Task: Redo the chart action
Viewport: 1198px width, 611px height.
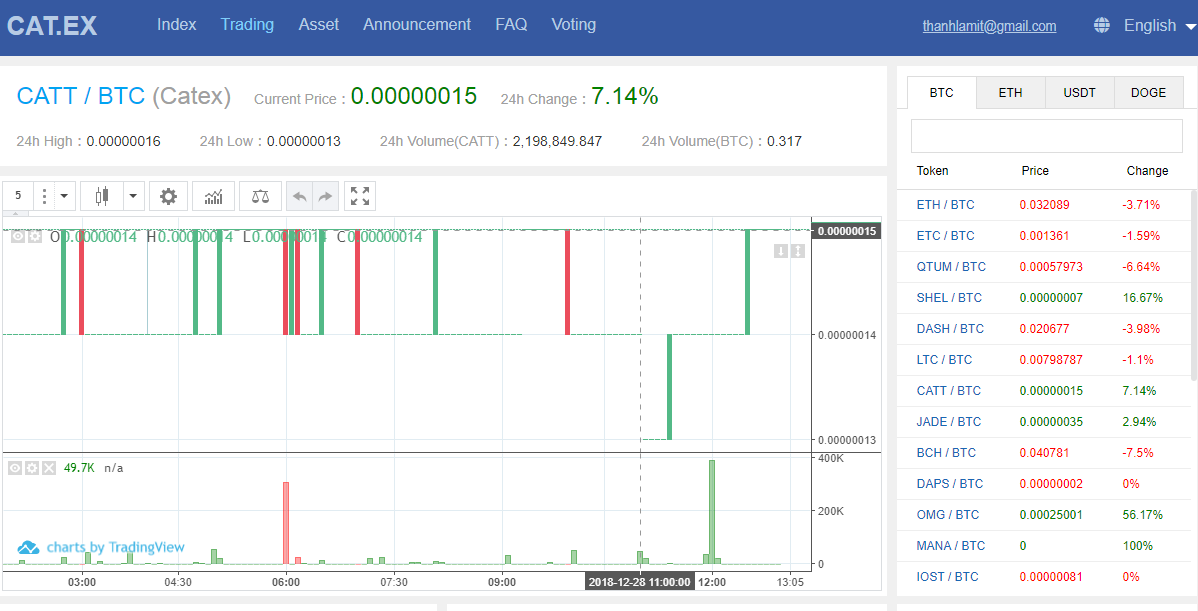Action: point(325,196)
